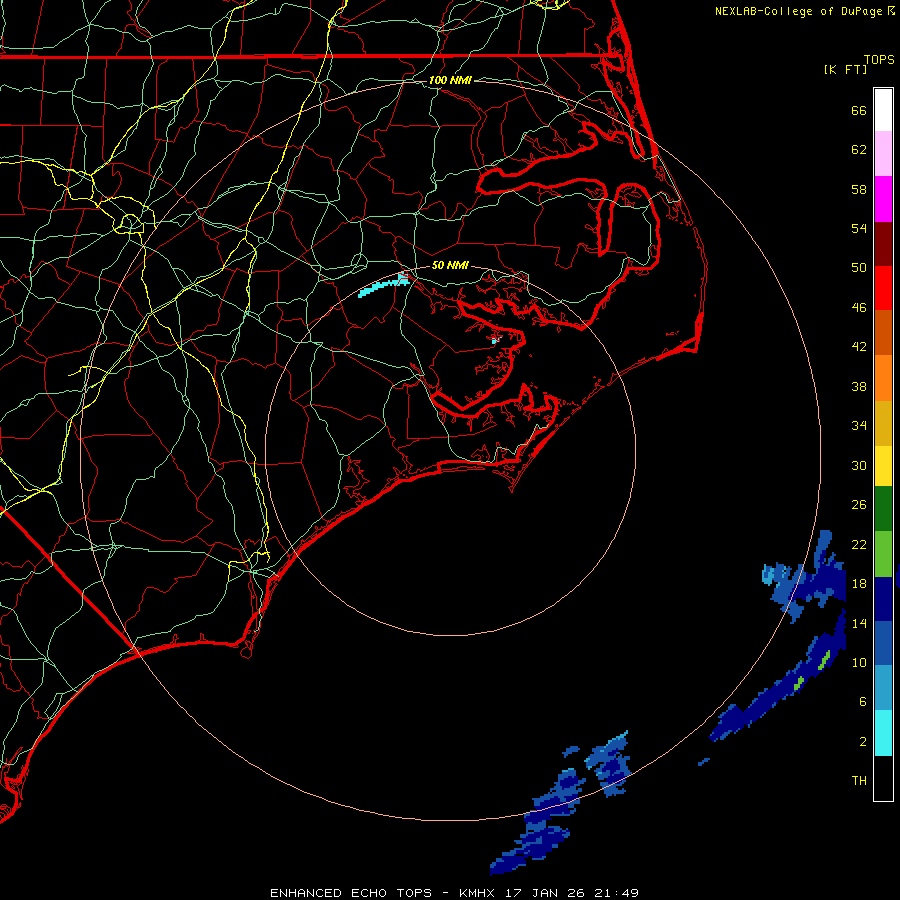The height and width of the screenshot is (900, 900).
Task: Click the light green 22 kft legend swatch
Action: [x=883, y=554]
